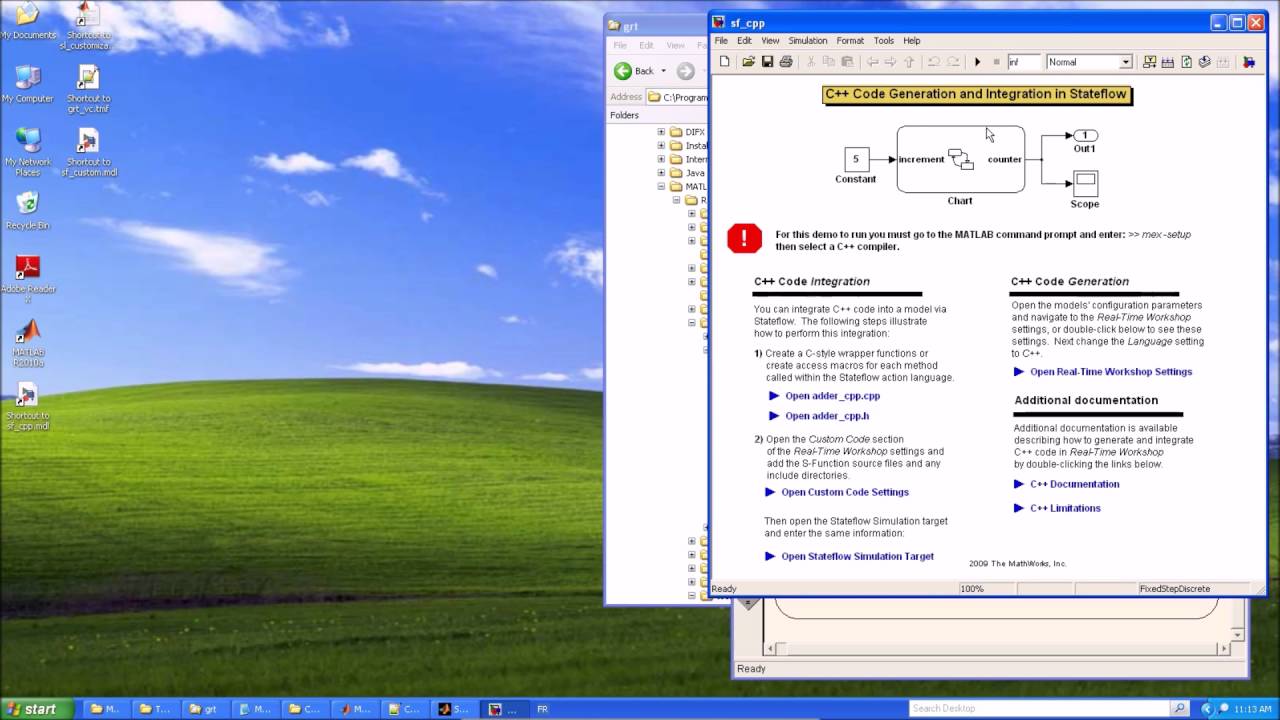Click the Cut scissors icon in toolbar
1280x720 pixels.
pyautogui.click(x=811, y=62)
